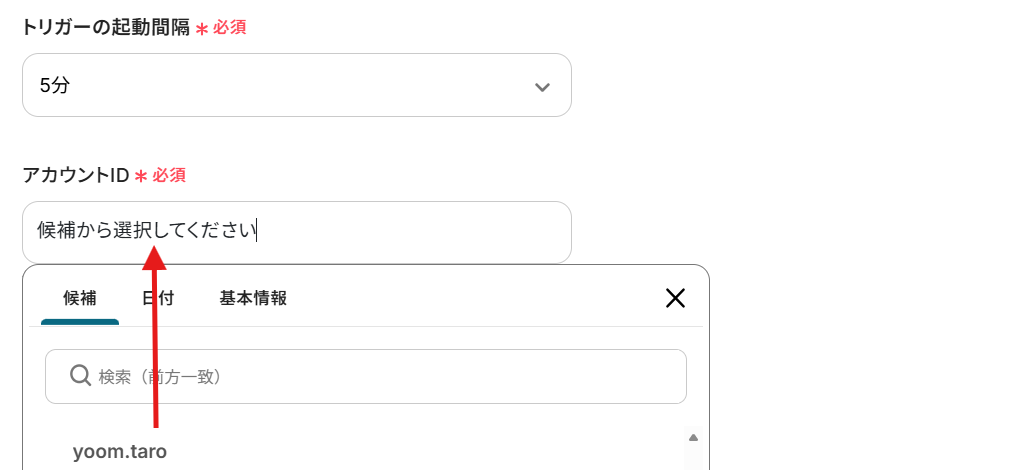Viewport: 1027px width, 470px height.
Task: Switch to the 日付 tab
Action: (158, 298)
